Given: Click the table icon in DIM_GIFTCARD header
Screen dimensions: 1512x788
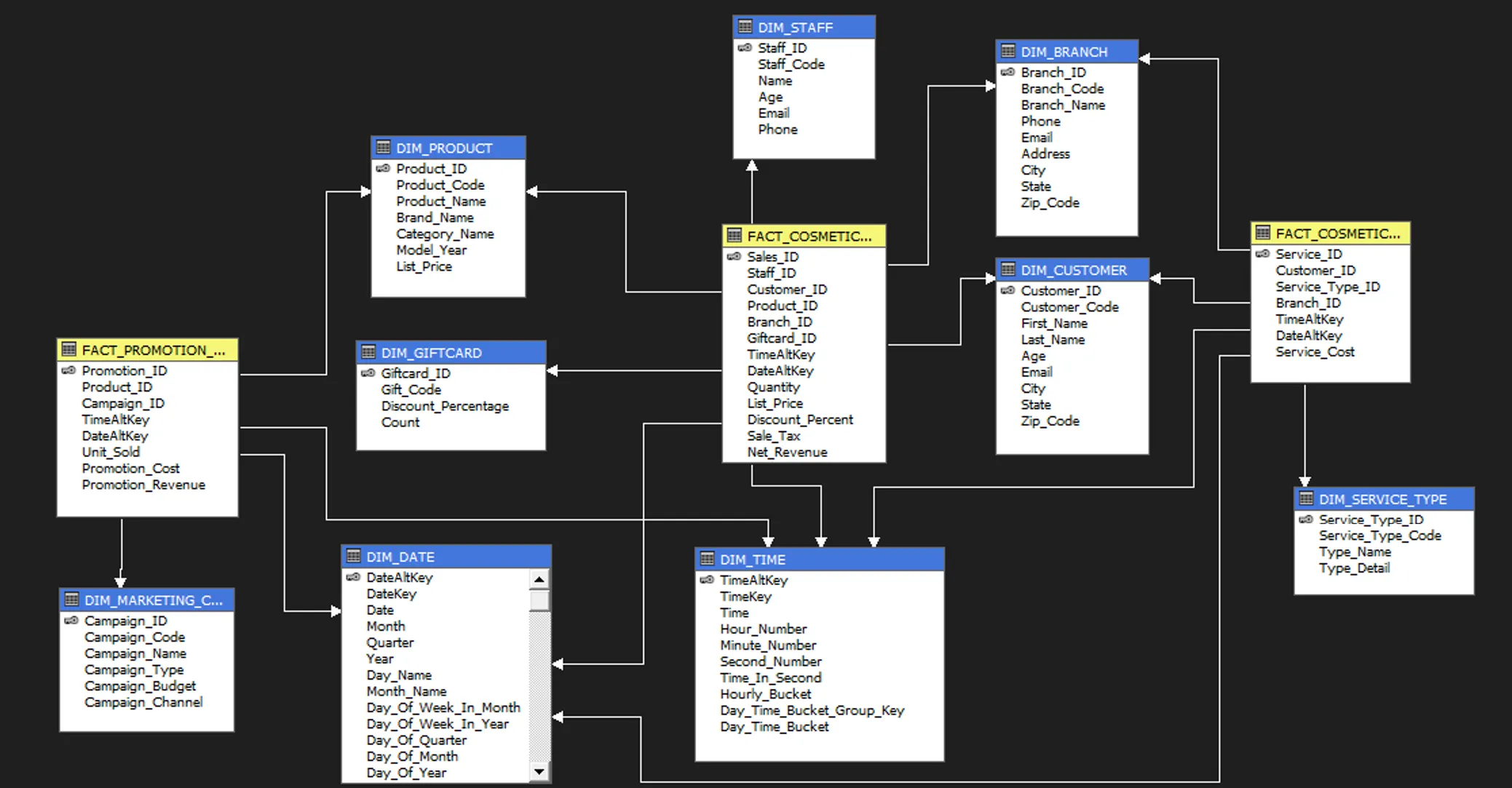Looking at the screenshot, I should (x=368, y=351).
